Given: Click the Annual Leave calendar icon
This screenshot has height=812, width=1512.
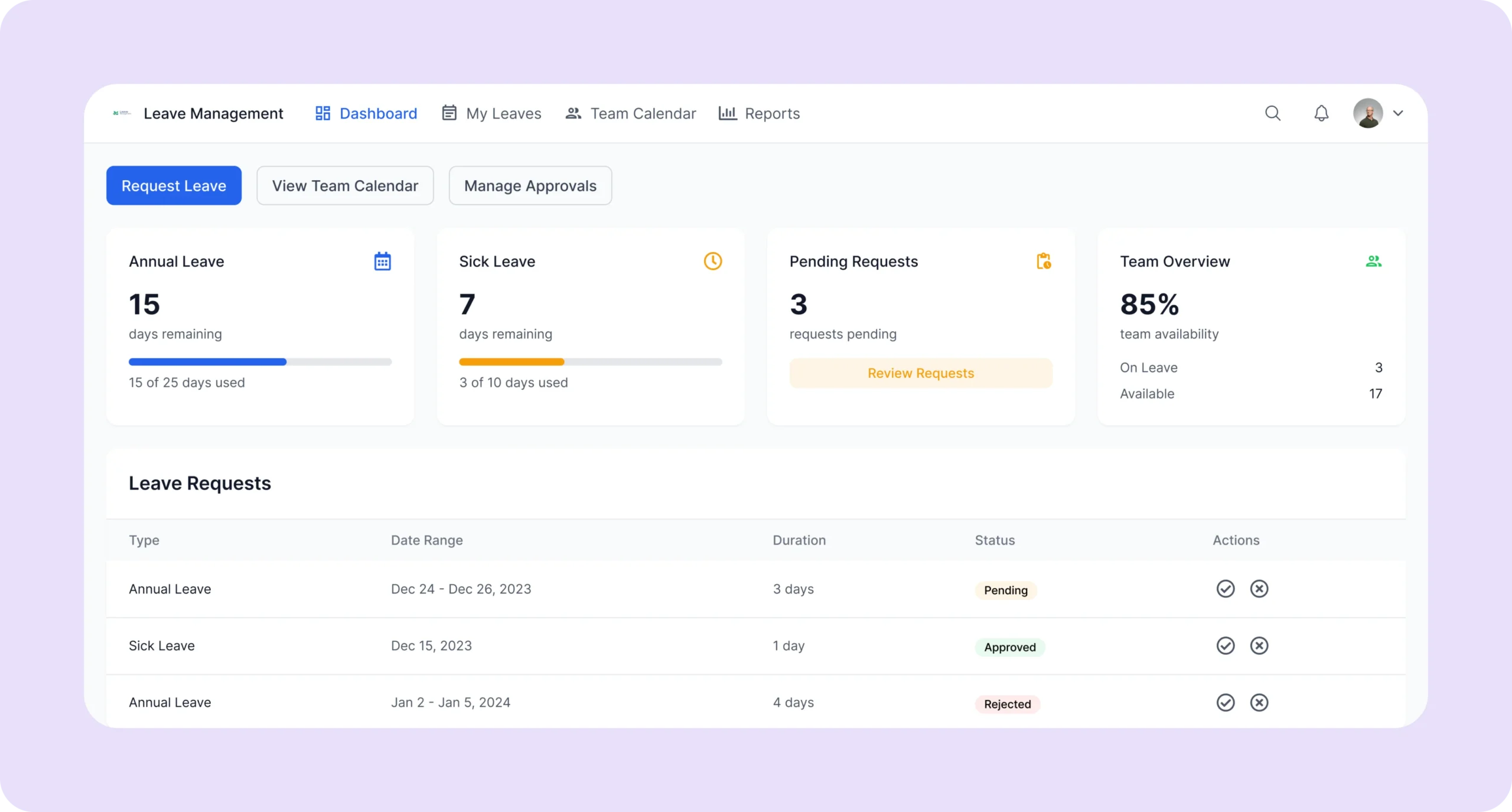Looking at the screenshot, I should coord(382,261).
